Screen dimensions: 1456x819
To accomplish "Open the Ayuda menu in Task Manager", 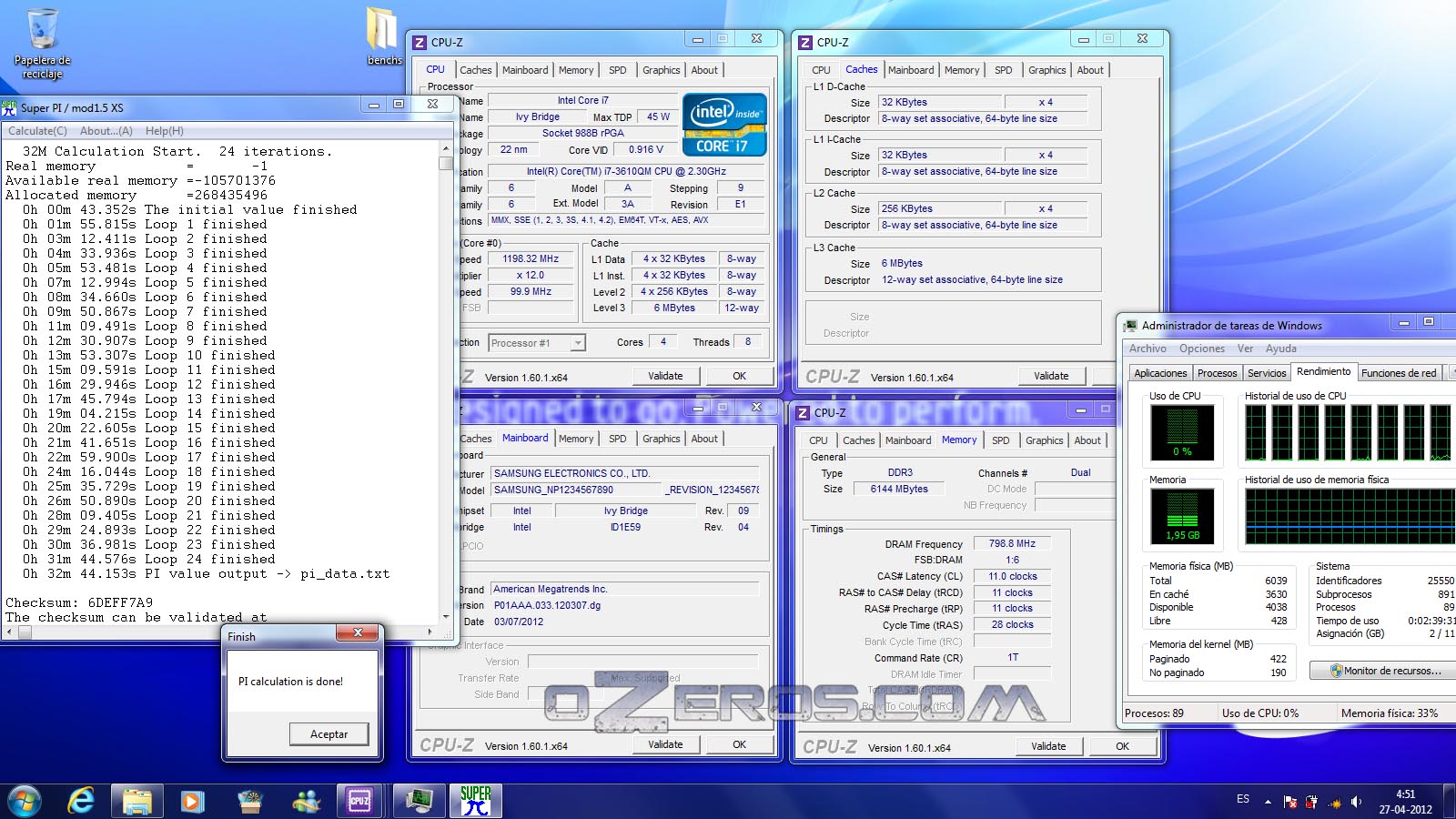I will [1280, 349].
